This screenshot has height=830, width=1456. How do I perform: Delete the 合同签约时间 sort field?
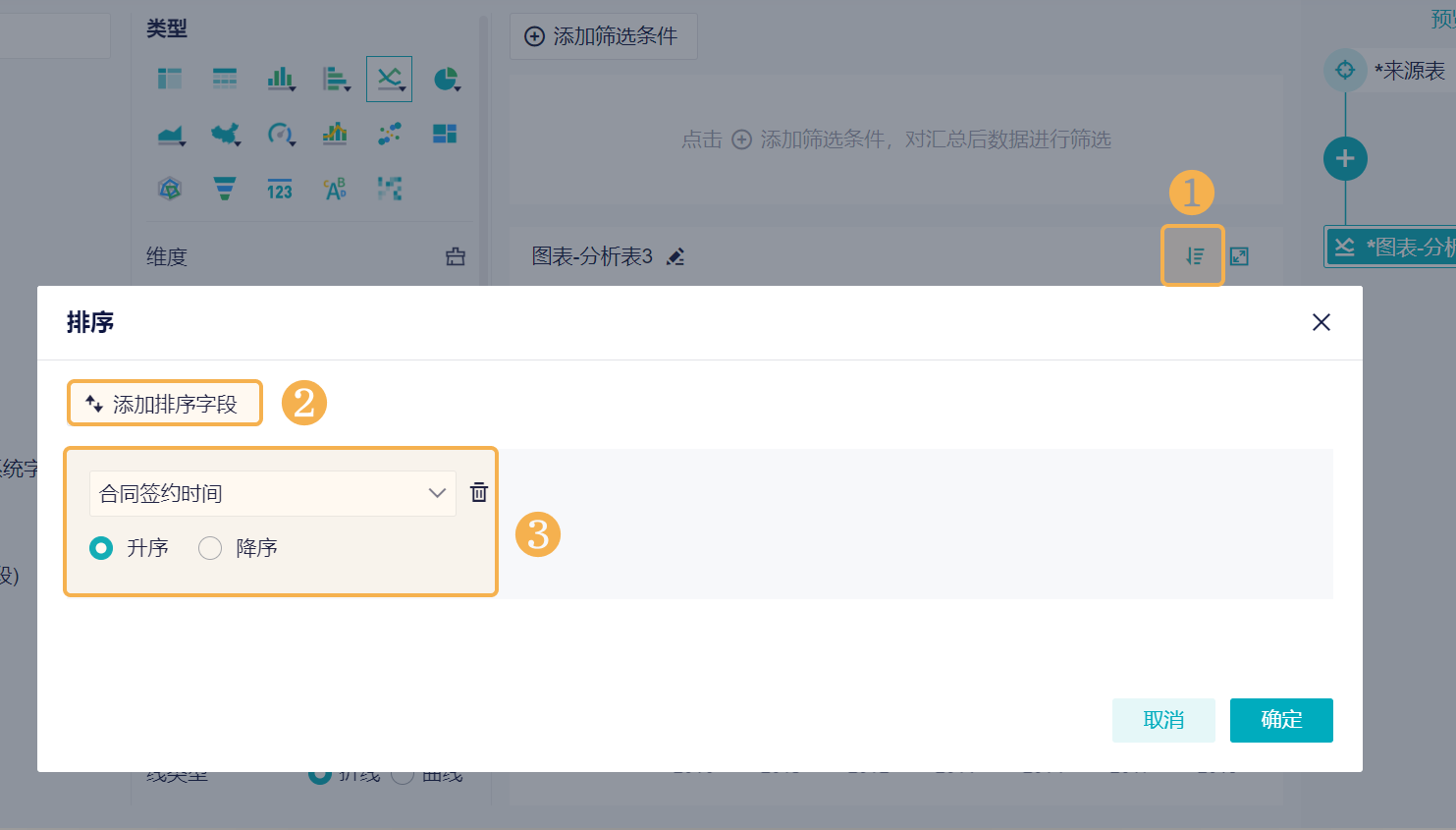click(479, 492)
